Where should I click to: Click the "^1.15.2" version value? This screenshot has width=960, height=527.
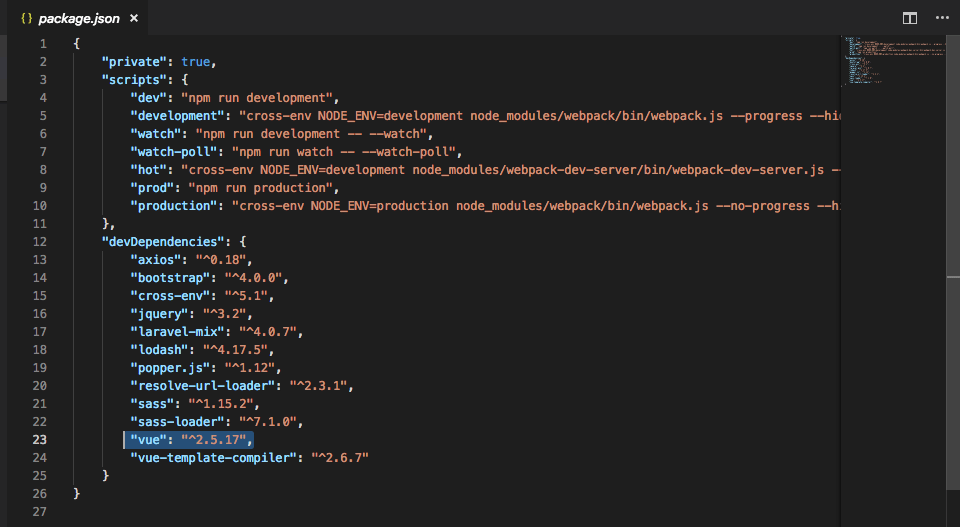pyautogui.click(x=221, y=404)
